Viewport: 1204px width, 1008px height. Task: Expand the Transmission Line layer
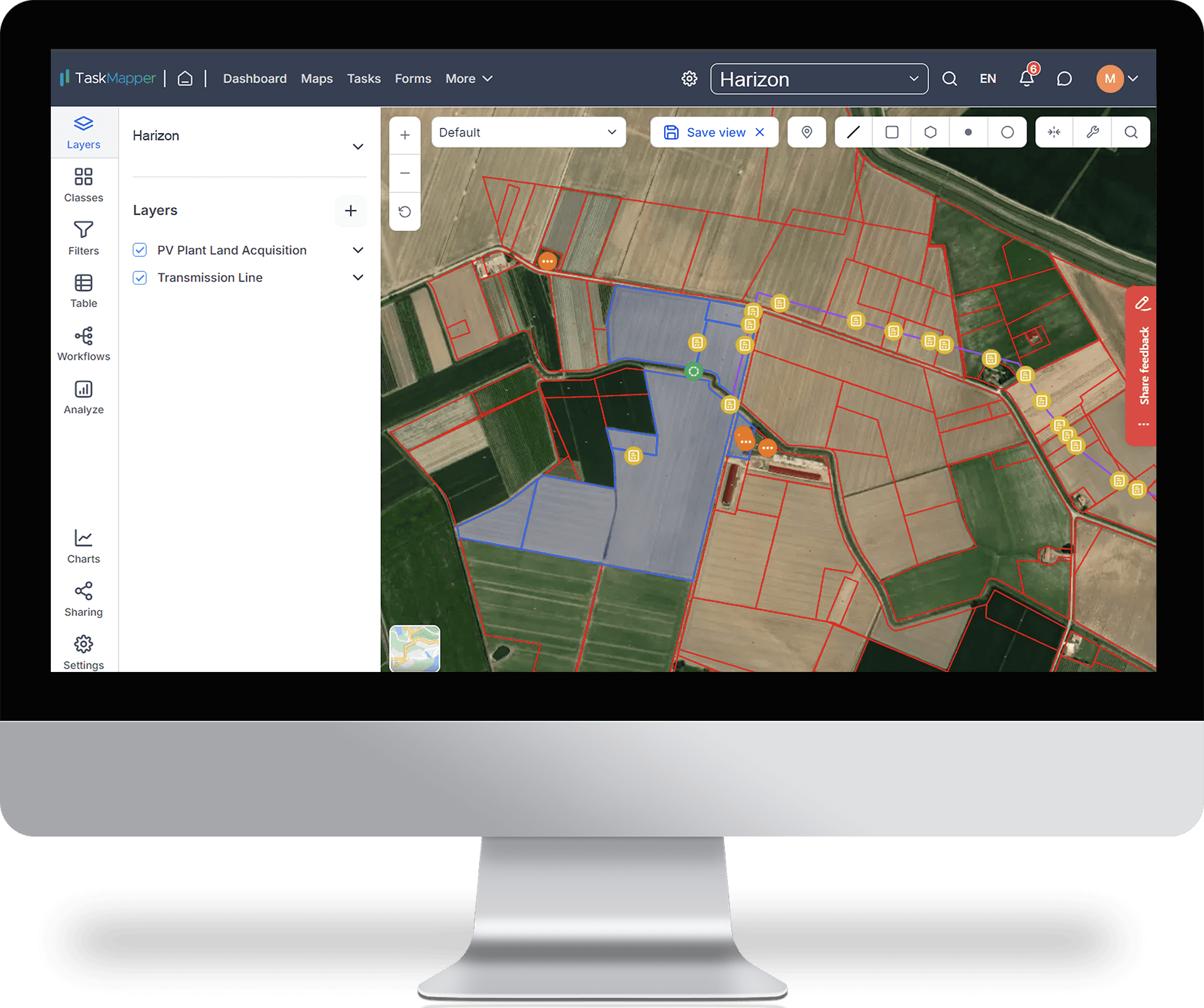[358, 278]
